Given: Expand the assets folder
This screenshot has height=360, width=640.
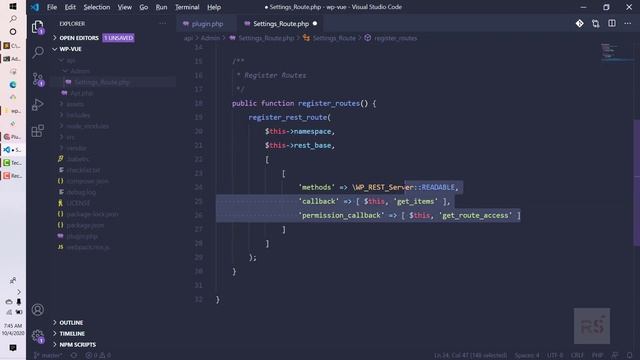Looking at the screenshot, I should (75, 104).
